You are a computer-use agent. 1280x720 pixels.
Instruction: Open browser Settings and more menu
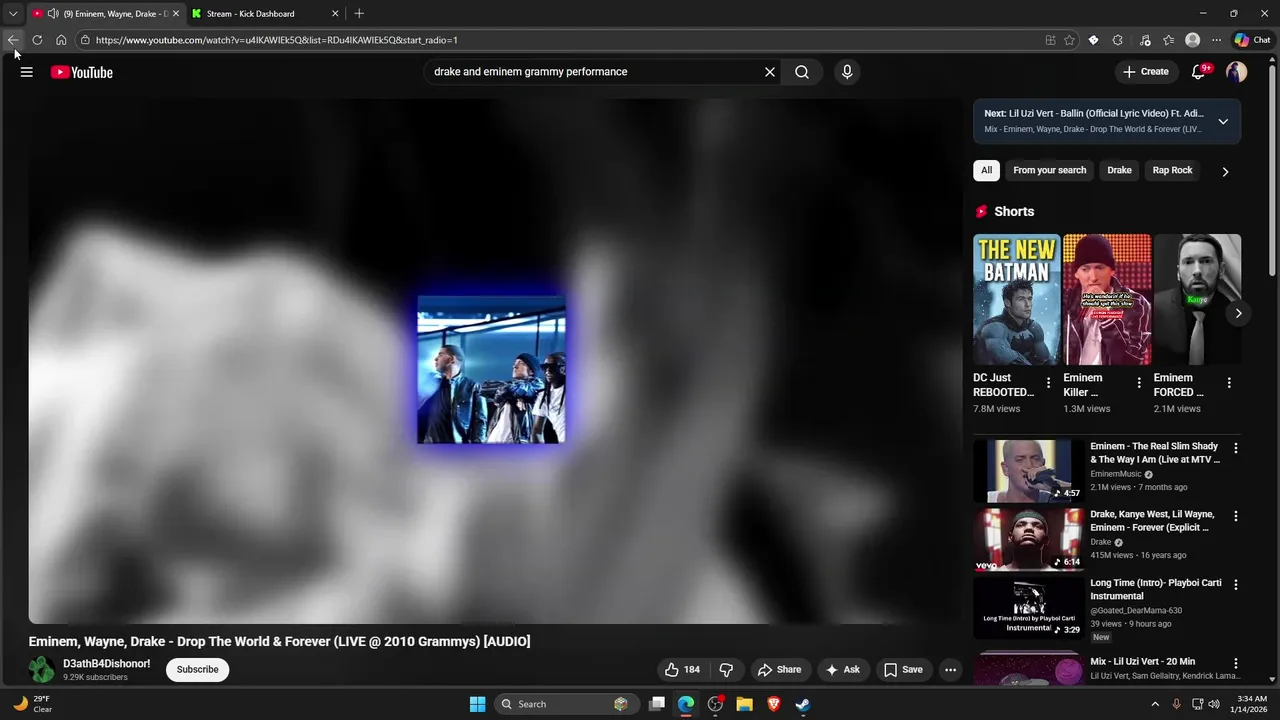tap(1216, 40)
